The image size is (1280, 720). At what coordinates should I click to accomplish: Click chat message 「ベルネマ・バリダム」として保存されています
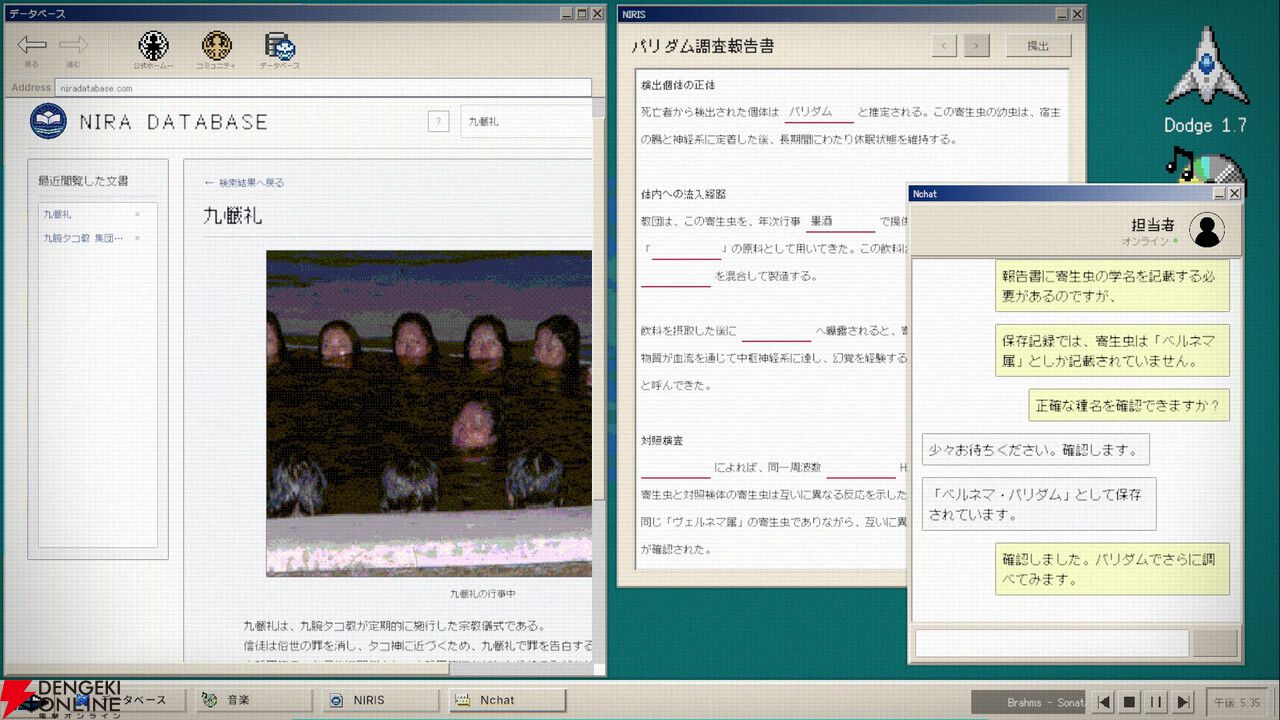(x=1039, y=504)
